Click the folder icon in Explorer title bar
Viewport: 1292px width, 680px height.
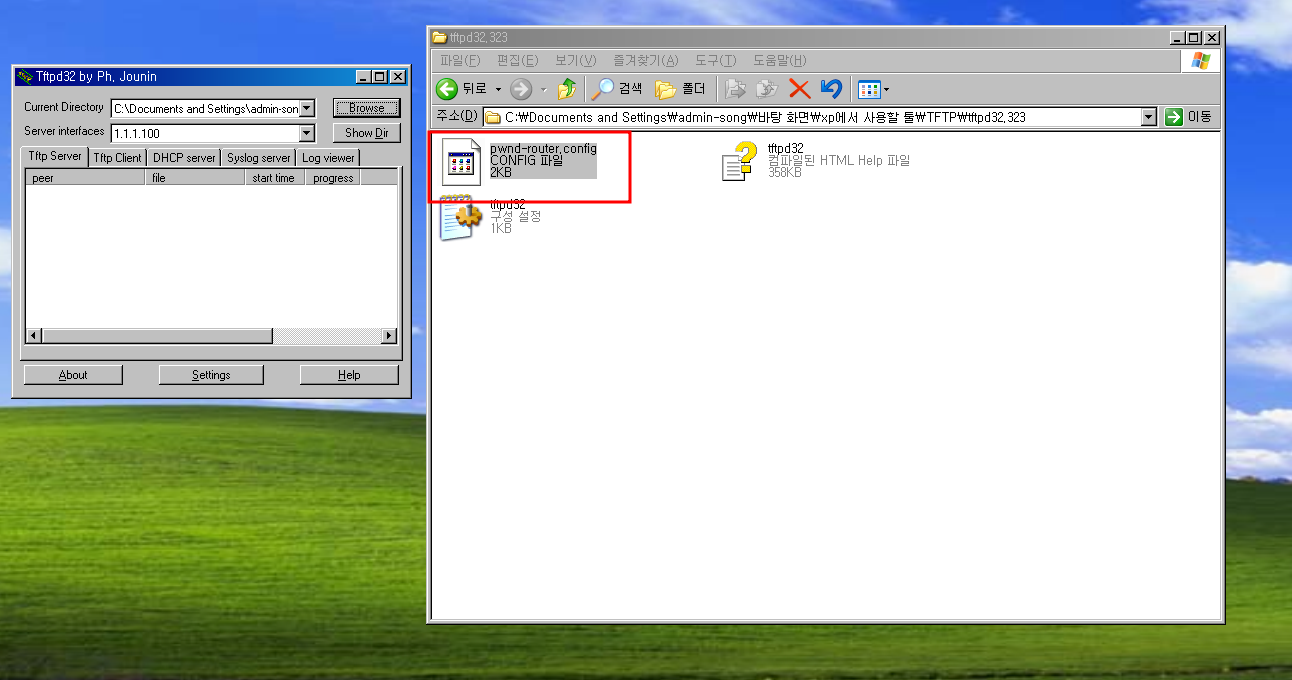pos(439,37)
